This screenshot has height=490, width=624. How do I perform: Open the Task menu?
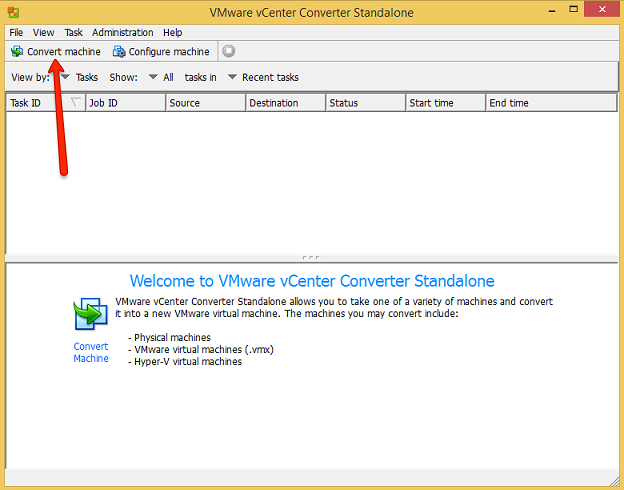[x=73, y=33]
